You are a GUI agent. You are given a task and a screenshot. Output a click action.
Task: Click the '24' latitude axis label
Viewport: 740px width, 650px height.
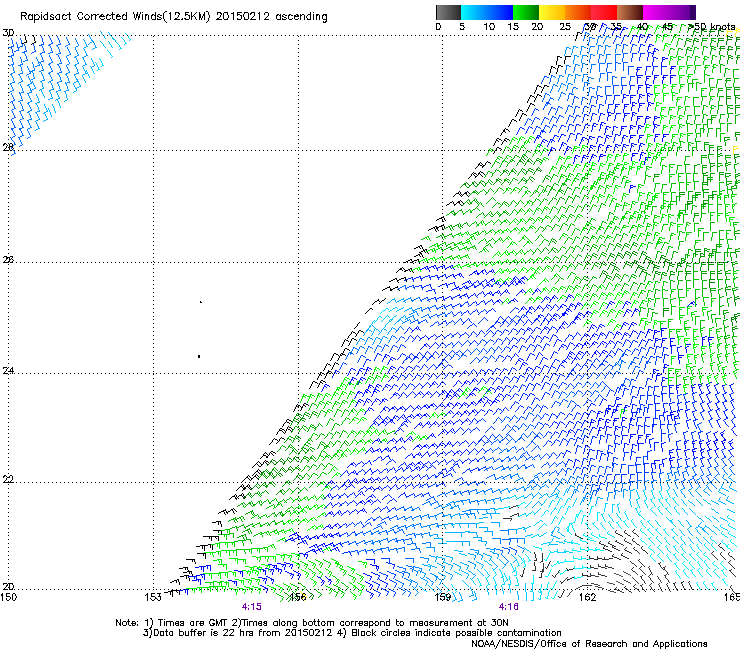click(x=8, y=371)
